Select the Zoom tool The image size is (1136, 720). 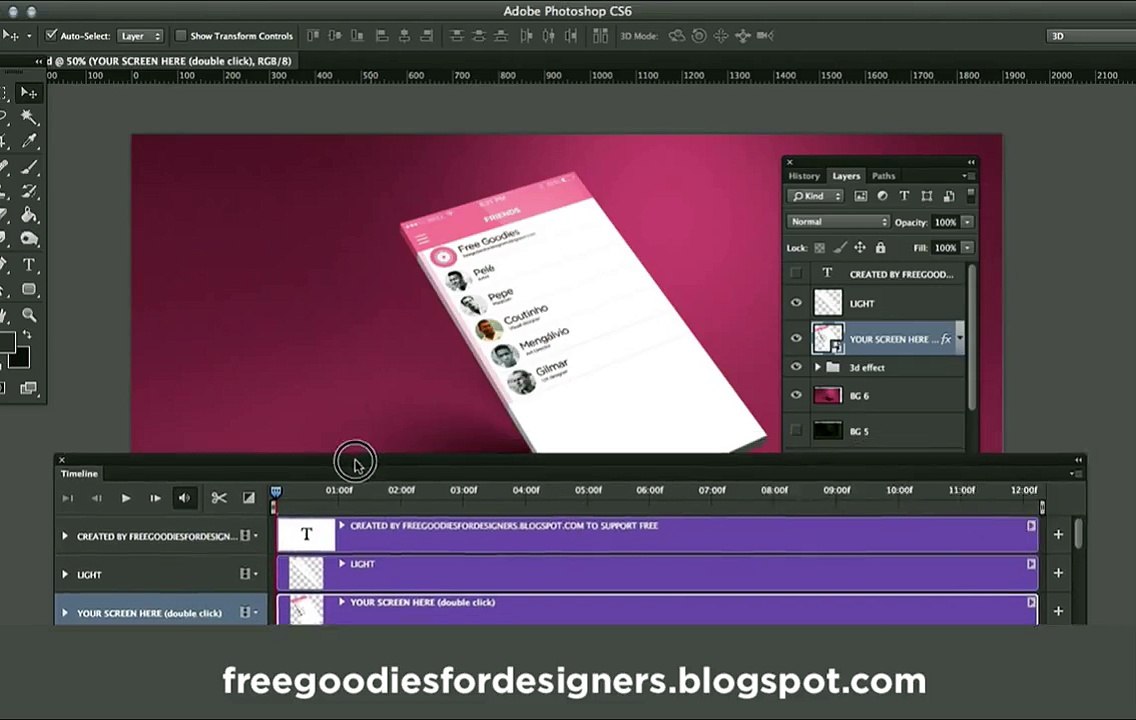29,314
